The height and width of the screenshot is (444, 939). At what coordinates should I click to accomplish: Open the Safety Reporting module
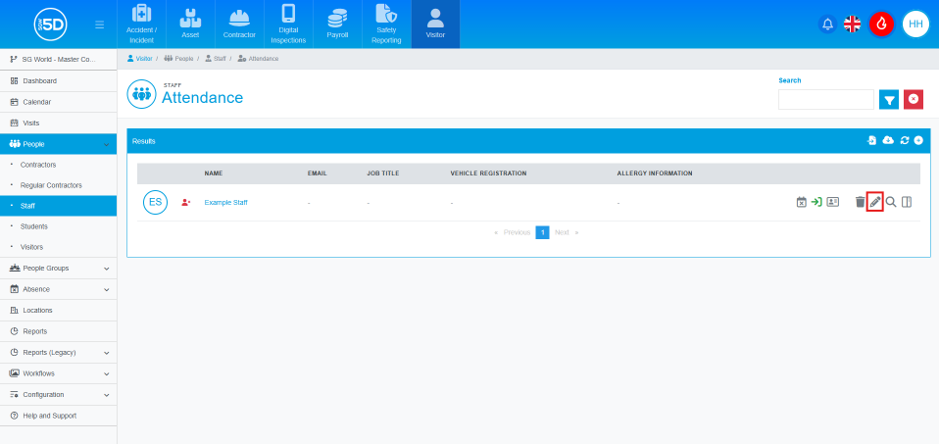[386, 24]
